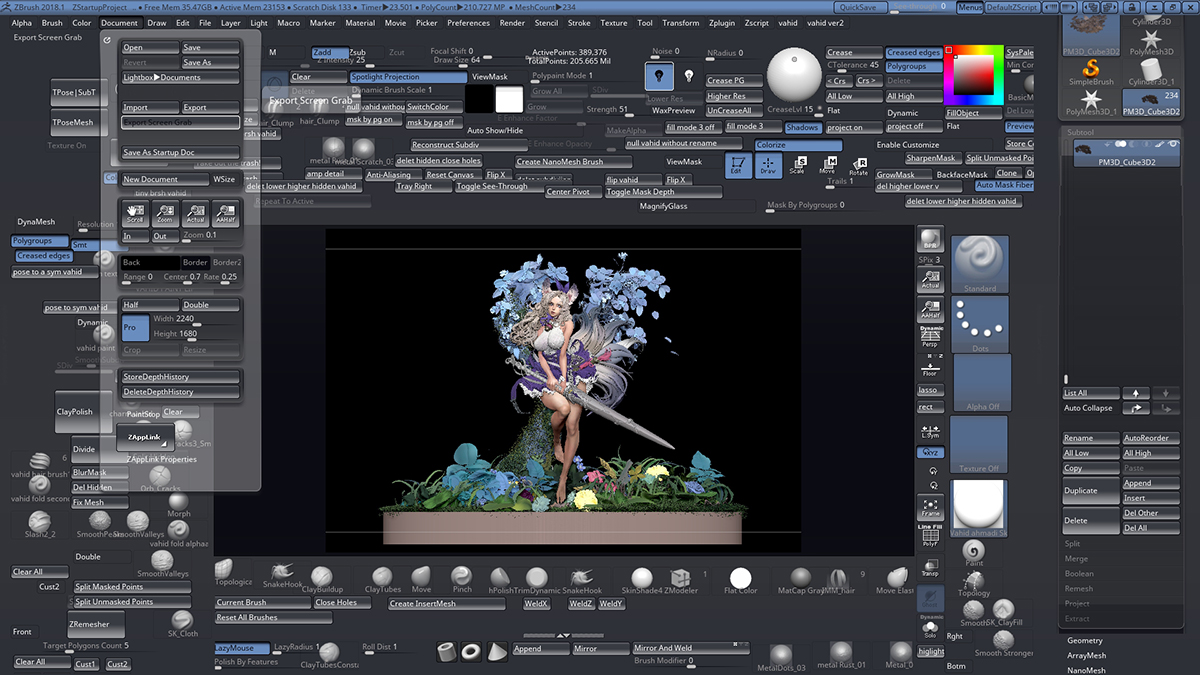This screenshot has width=1200, height=675.
Task: Choose Save As Startup Doc
Action: [180, 153]
